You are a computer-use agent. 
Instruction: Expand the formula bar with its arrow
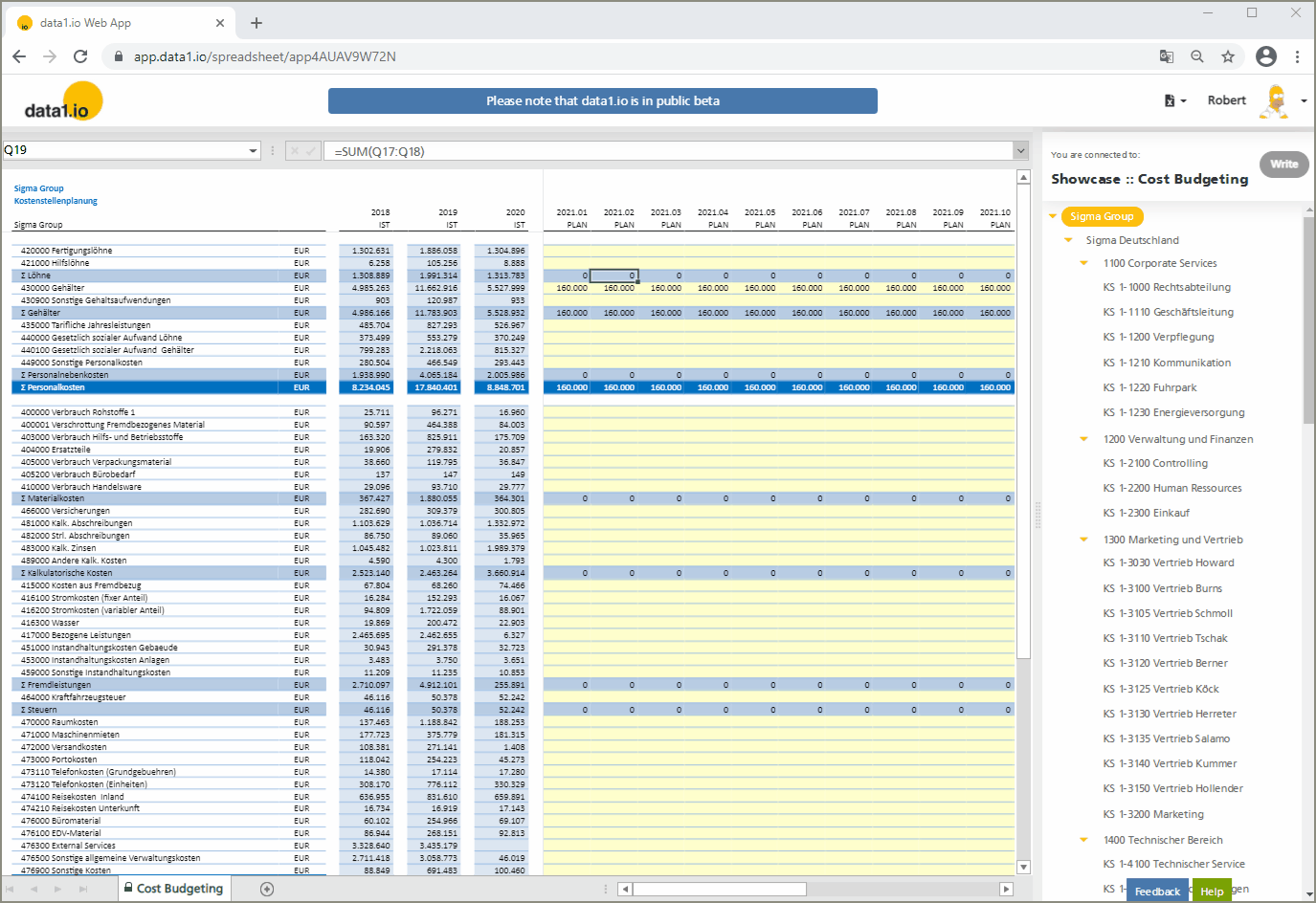pos(1021,150)
